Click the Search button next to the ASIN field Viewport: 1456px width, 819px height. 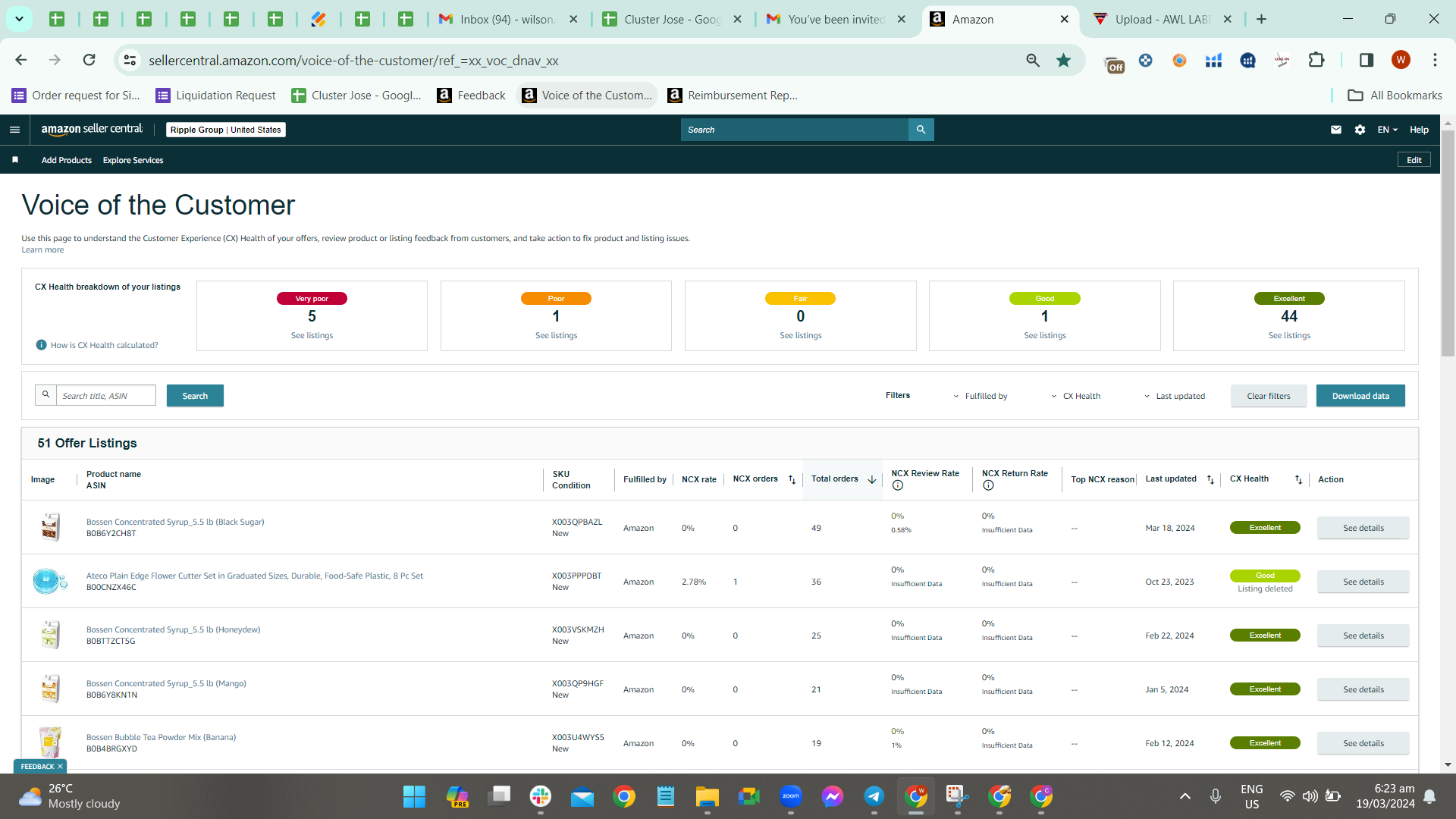pyautogui.click(x=195, y=396)
